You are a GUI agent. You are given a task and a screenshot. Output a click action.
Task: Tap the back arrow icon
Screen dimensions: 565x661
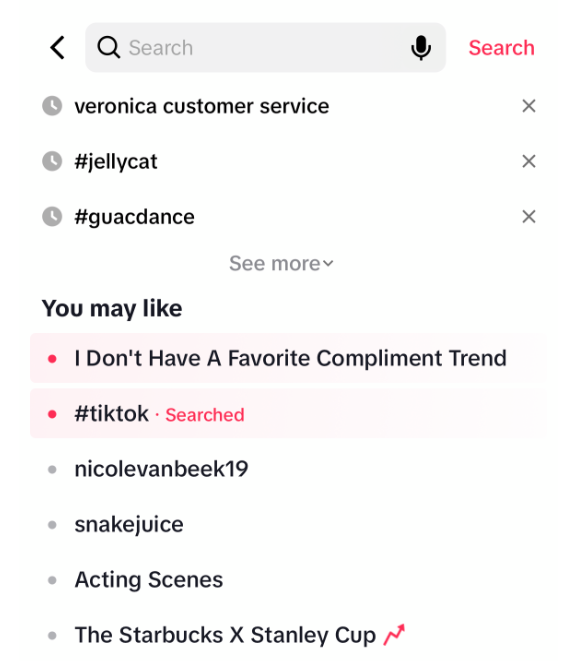(58, 48)
